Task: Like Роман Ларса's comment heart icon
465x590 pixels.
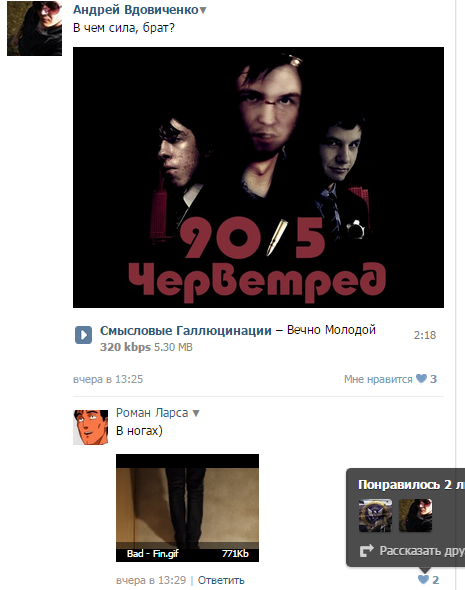Action: coord(423,579)
